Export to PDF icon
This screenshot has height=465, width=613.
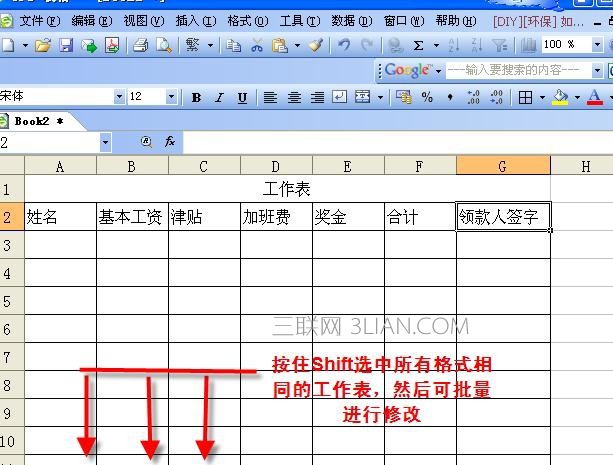pos(112,46)
